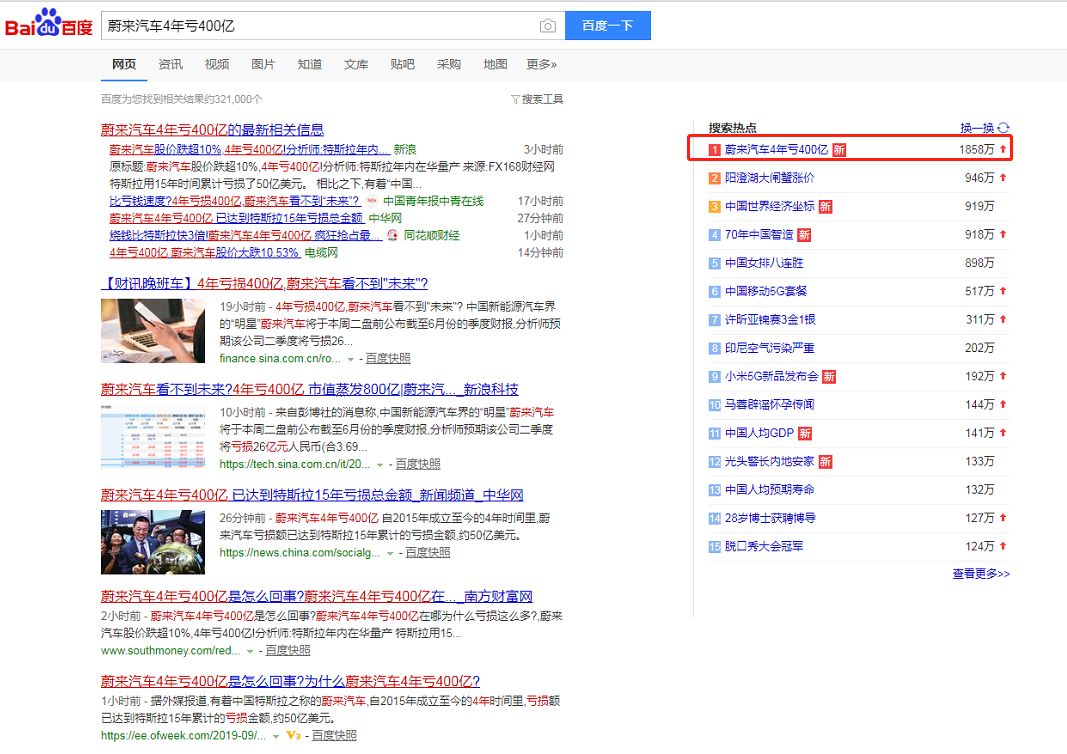This screenshot has width=1067, height=754.
Task: Open 新闻频道_中华网 result title
Action: tap(312, 495)
